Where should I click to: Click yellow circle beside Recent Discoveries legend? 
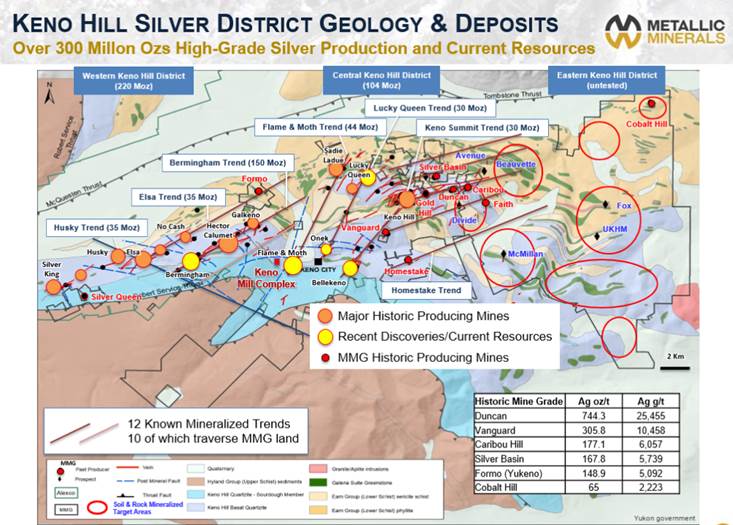325,337
